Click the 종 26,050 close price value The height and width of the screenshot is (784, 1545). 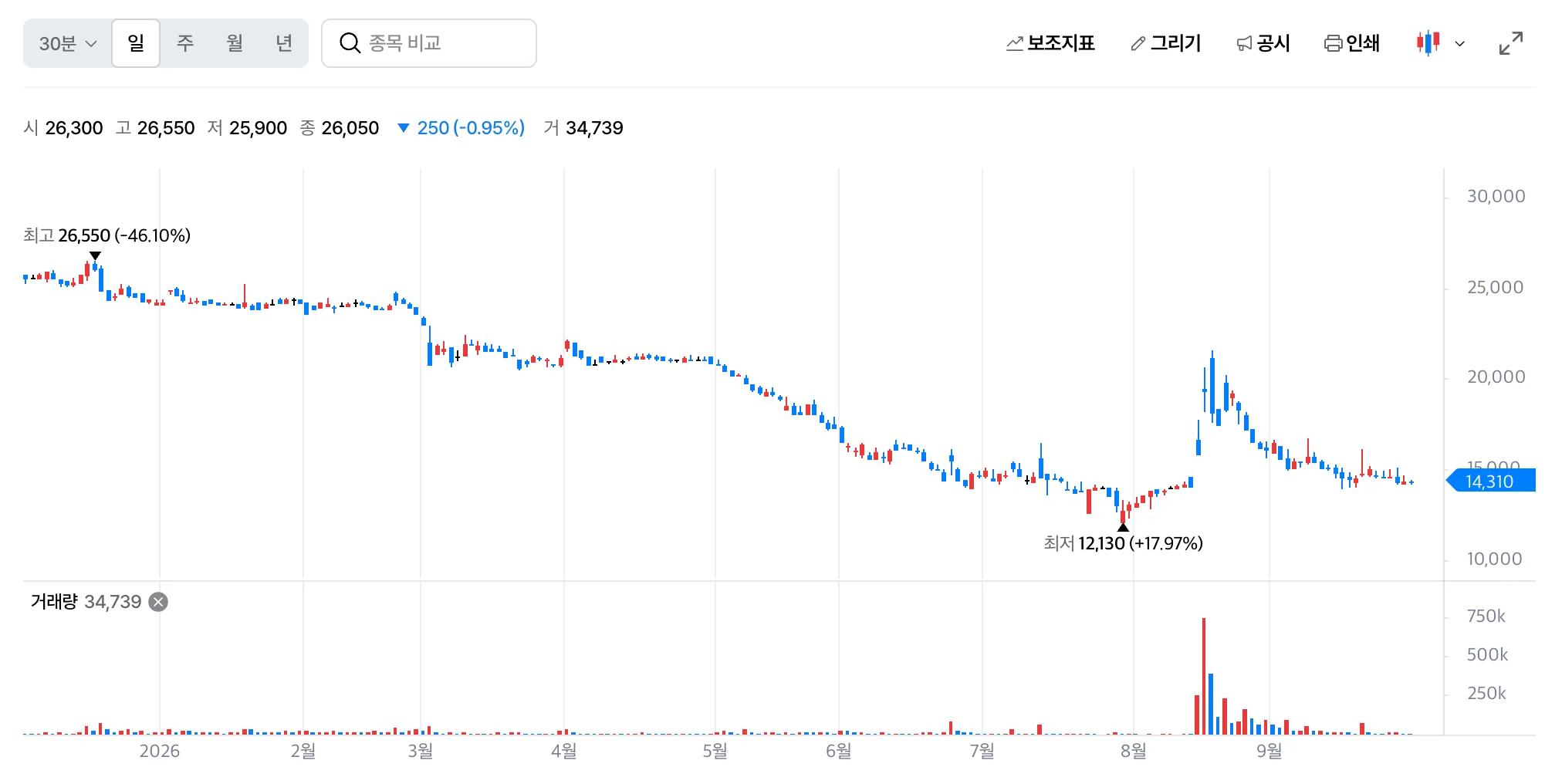[x=340, y=128]
